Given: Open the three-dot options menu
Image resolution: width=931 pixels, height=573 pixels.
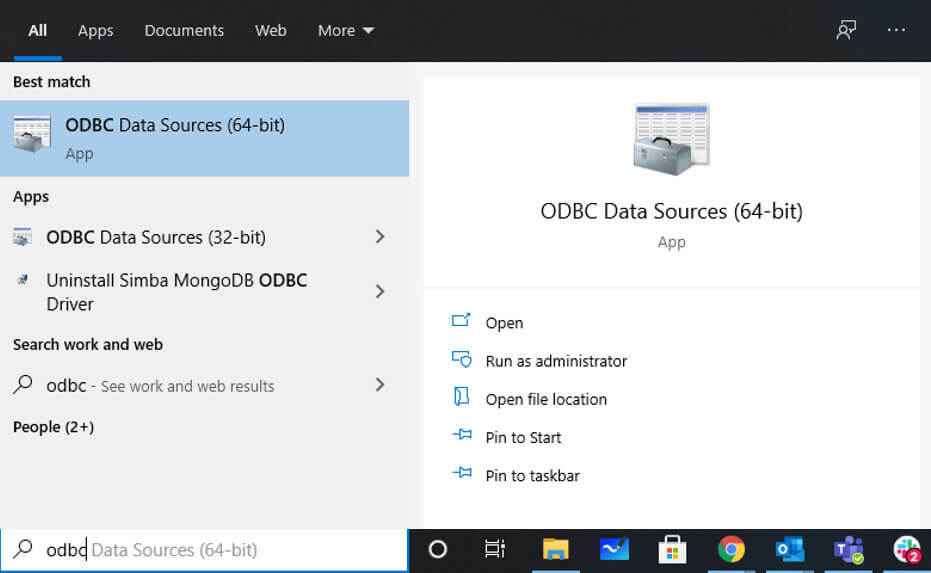Looking at the screenshot, I should [x=896, y=30].
